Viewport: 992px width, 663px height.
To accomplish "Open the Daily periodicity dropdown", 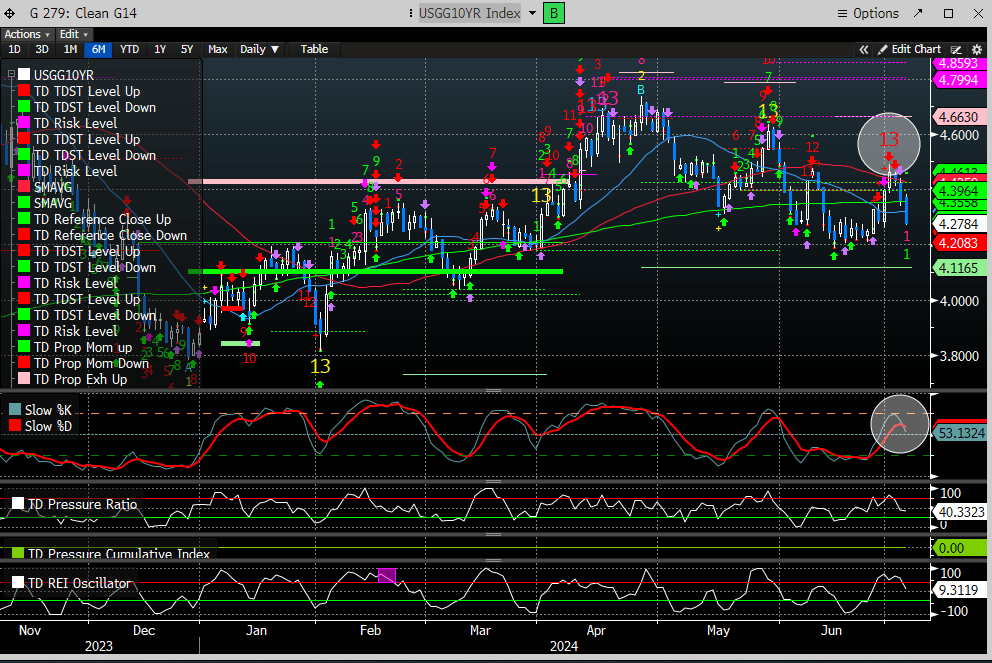I will tap(260, 49).
